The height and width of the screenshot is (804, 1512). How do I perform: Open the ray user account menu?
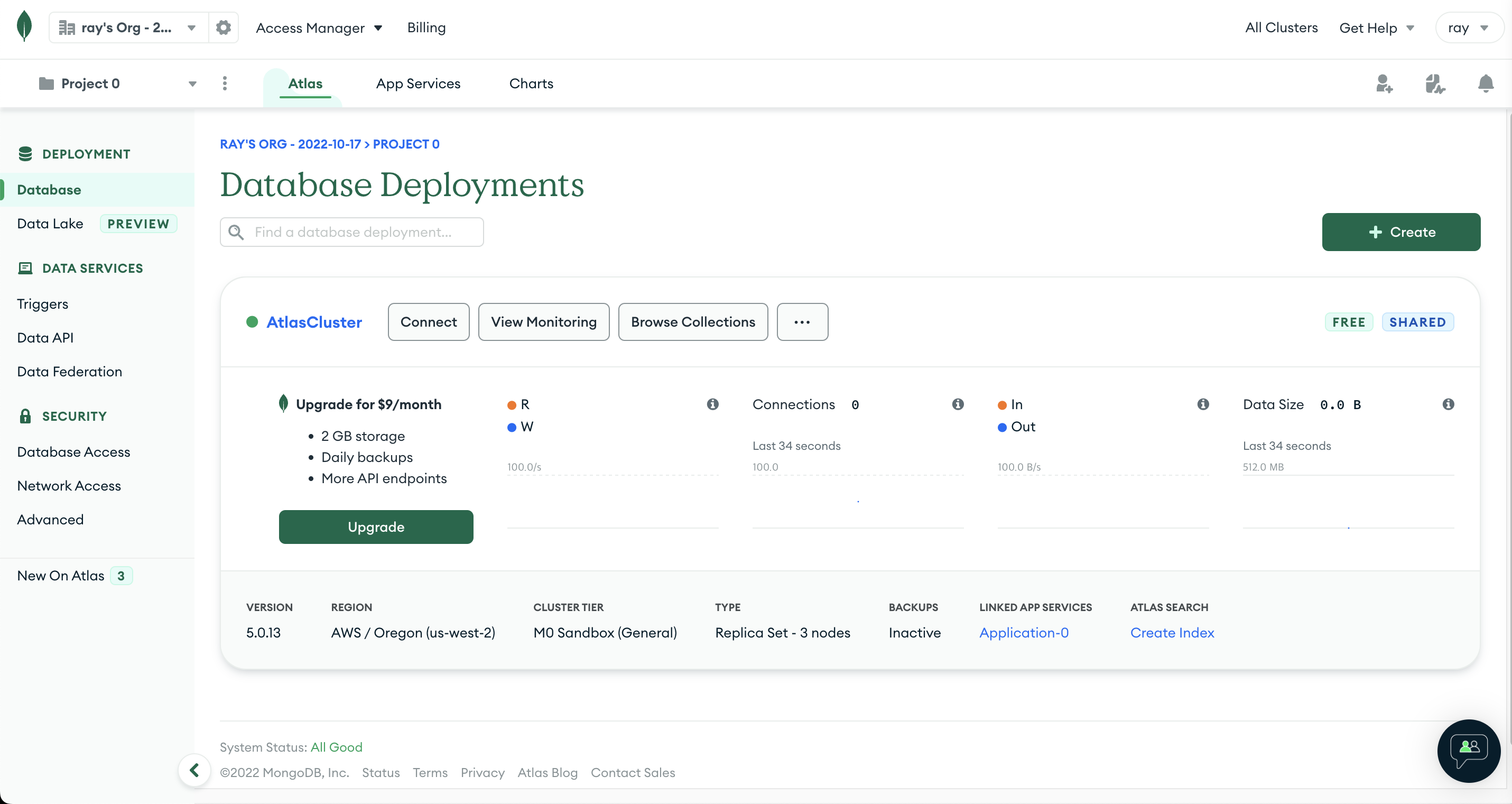1469,27
